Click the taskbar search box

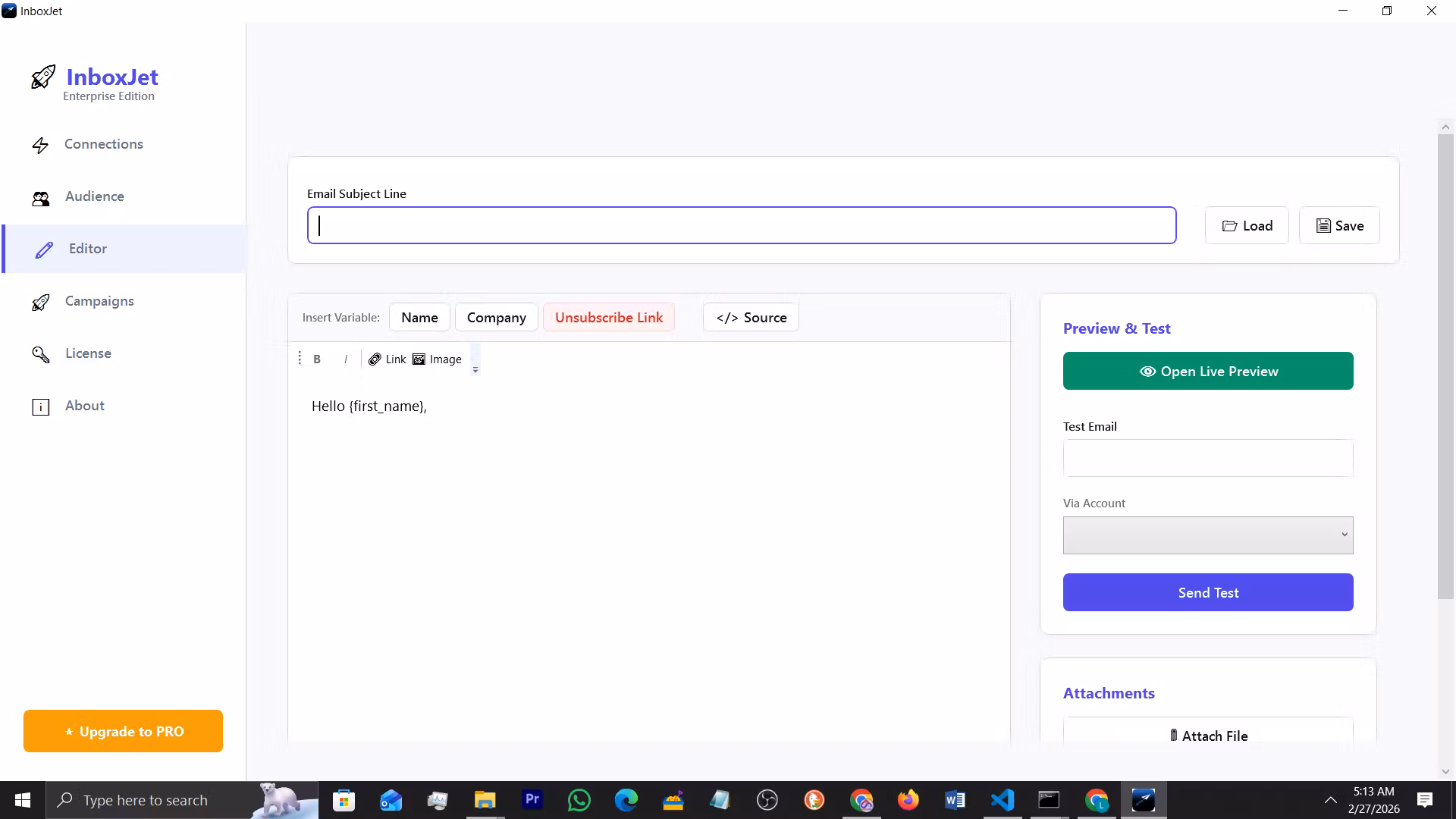point(182,800)
